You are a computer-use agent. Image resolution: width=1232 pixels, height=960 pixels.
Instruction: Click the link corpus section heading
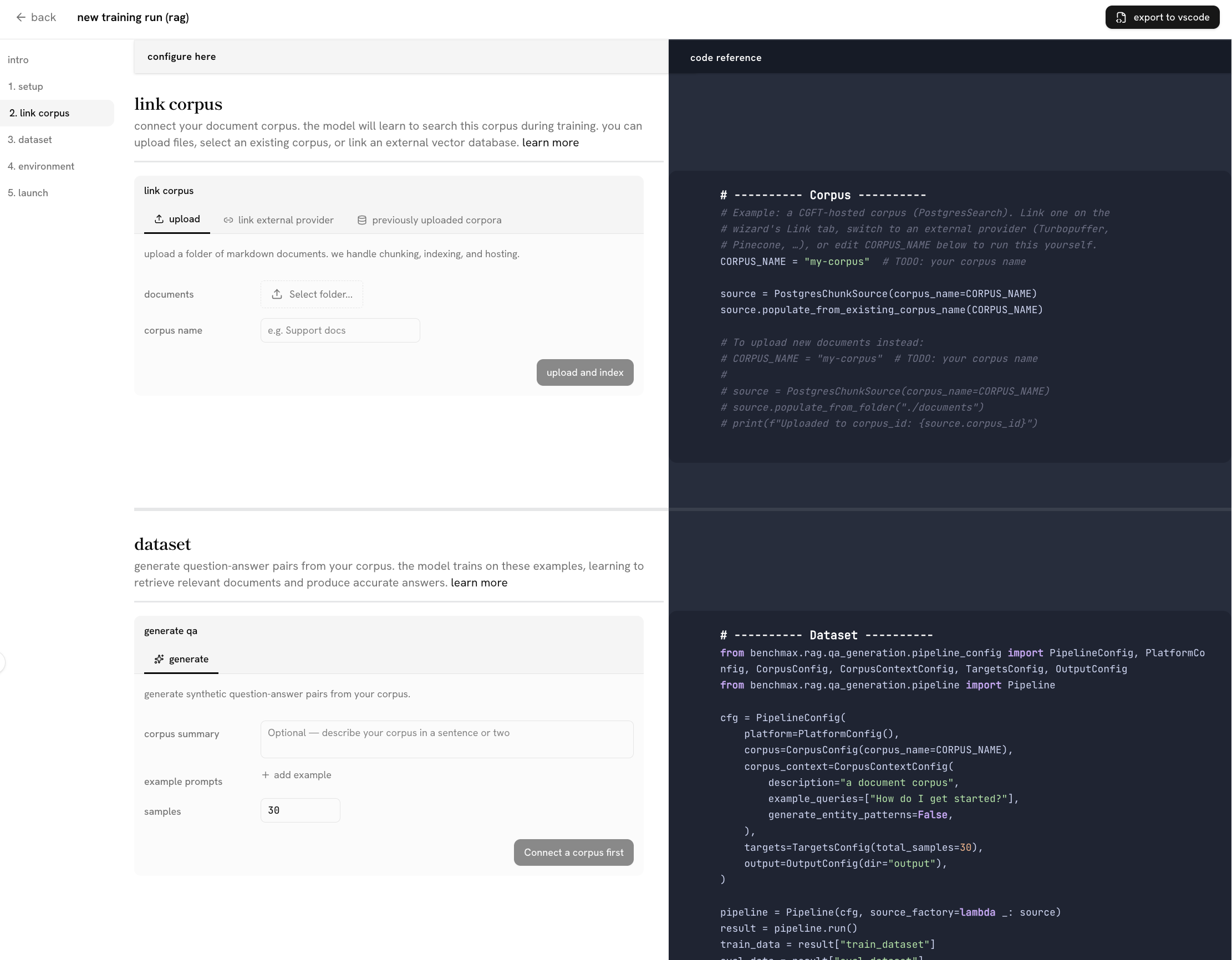(178, 104)
